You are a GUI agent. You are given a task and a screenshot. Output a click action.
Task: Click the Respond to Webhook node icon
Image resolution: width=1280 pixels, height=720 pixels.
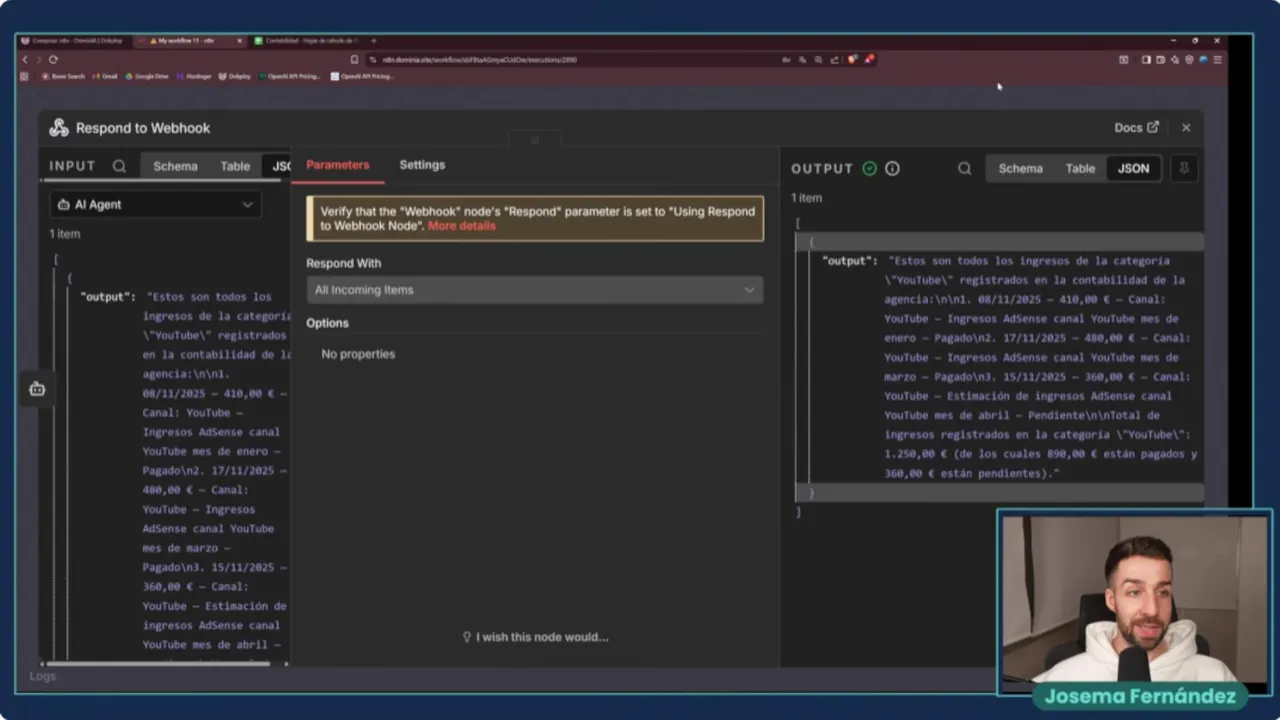(59, 128)
